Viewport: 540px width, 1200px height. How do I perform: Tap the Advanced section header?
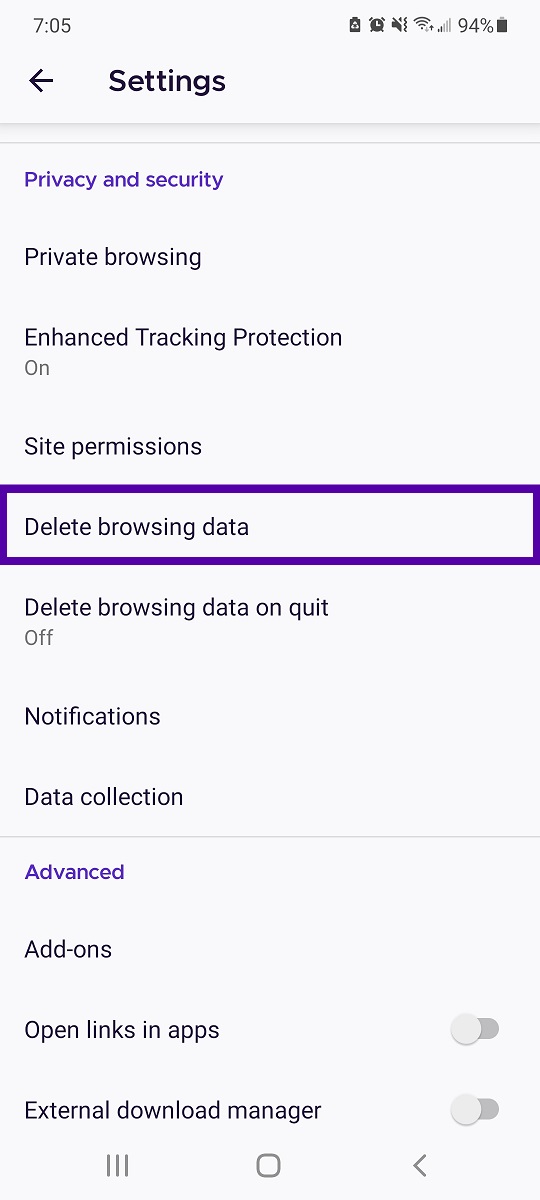coord(75,872)
